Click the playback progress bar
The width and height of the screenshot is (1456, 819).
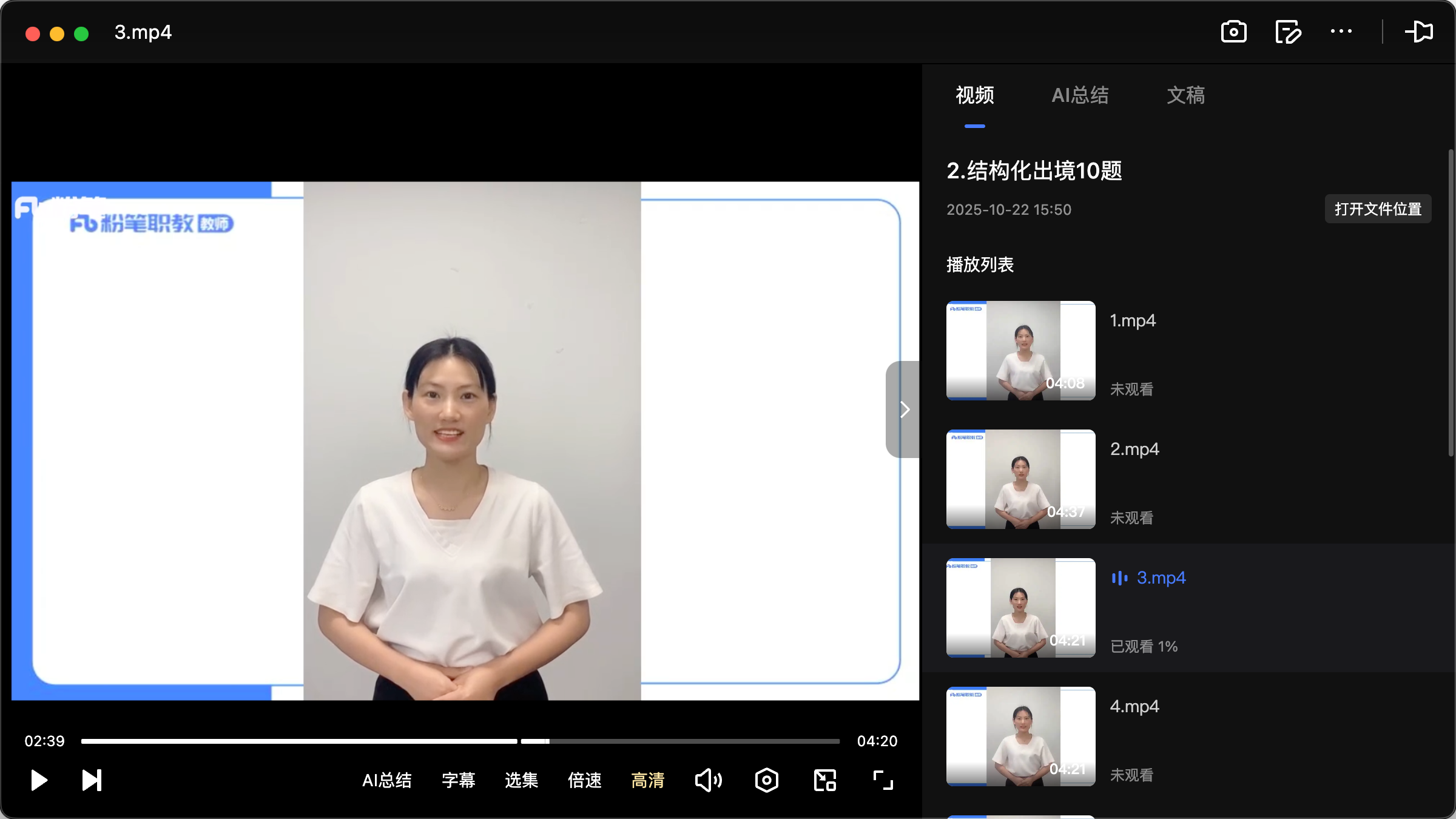[x=460, y=741]
